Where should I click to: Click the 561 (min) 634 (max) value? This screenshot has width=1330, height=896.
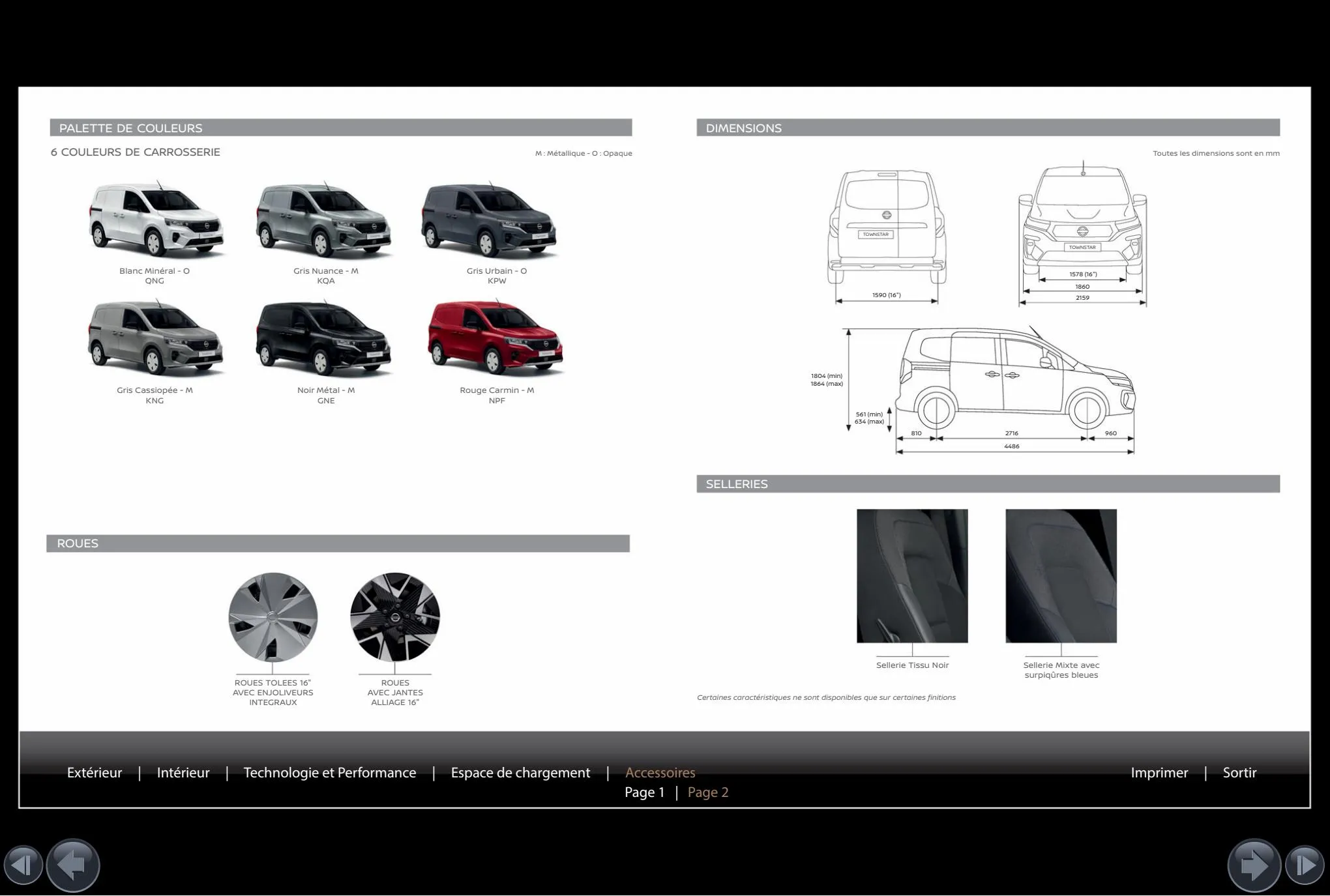point(869,418)
